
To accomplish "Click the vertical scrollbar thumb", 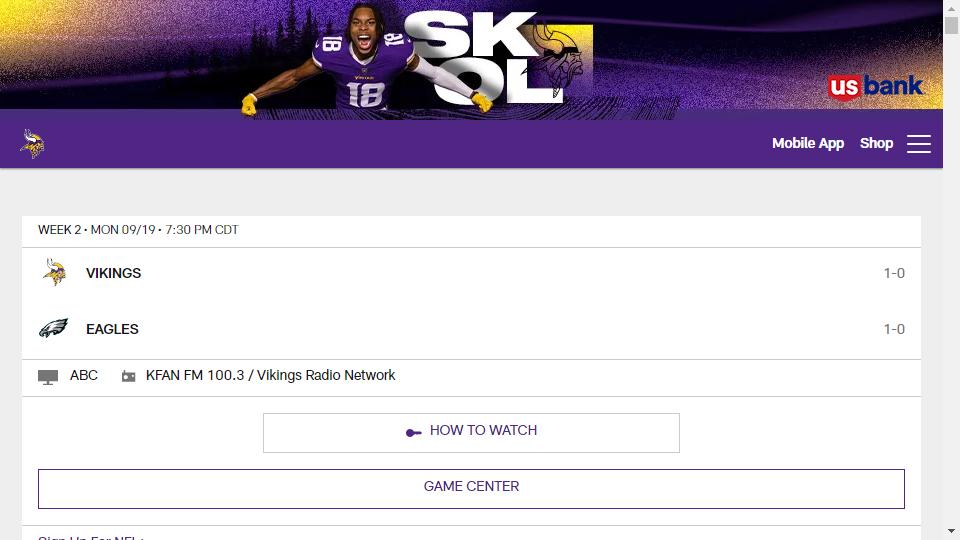I will coord(951,25).
